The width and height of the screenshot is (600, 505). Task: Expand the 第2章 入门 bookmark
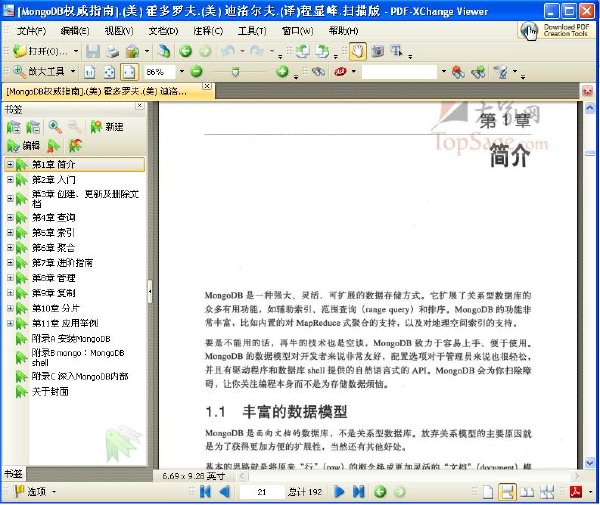click(10, 179)
